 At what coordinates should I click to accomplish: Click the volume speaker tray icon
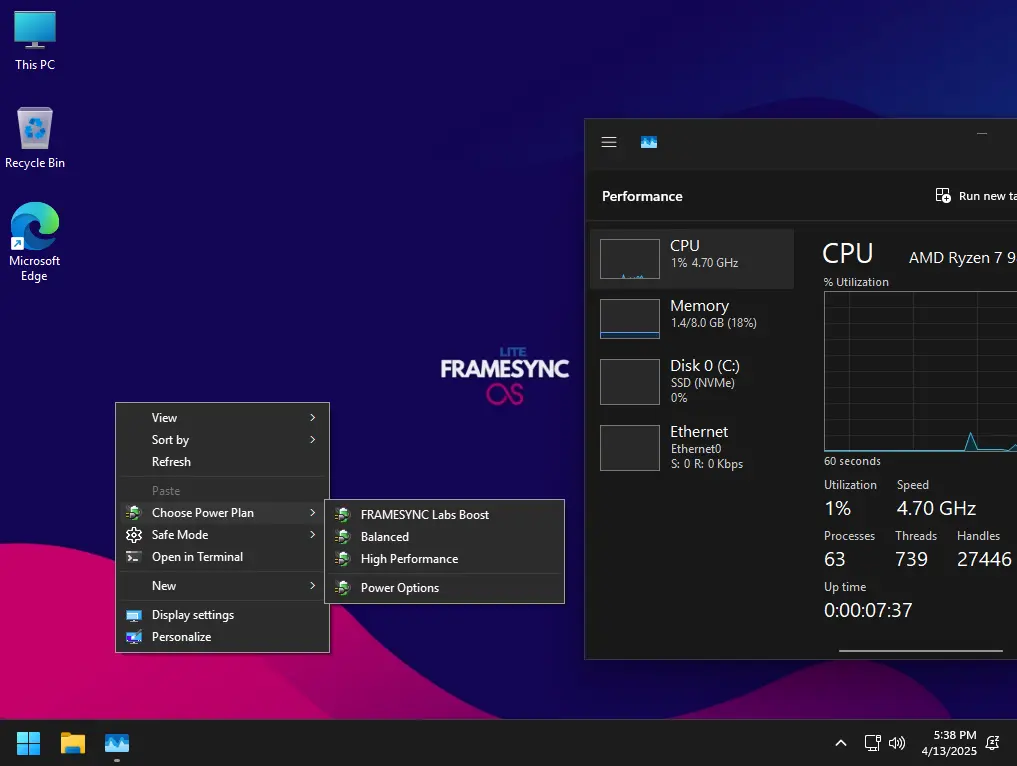(x=897, y=743)
